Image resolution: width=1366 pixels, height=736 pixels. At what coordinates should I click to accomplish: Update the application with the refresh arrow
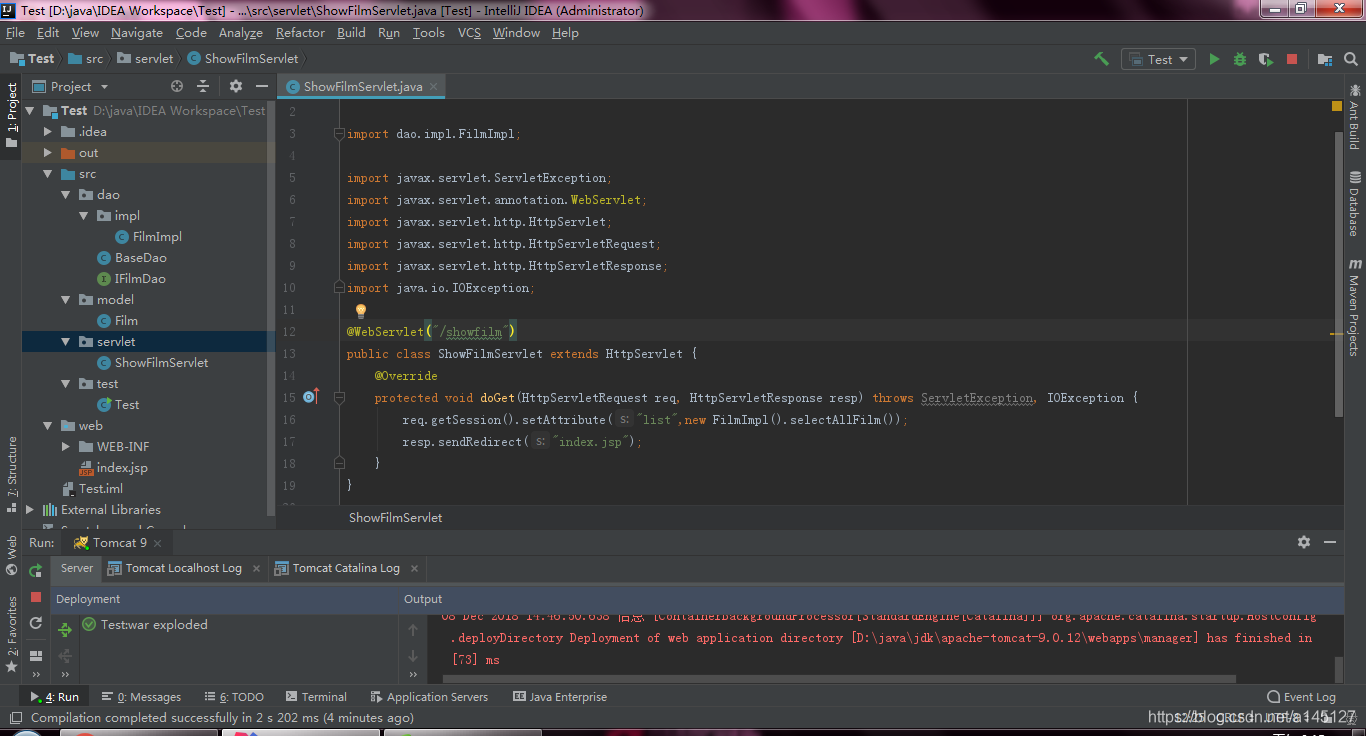pos(36,623)
